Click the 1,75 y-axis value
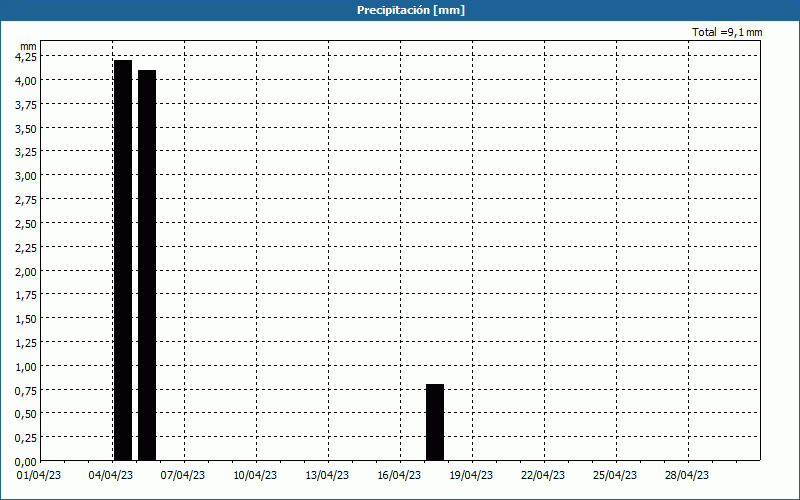 point(26,295)
